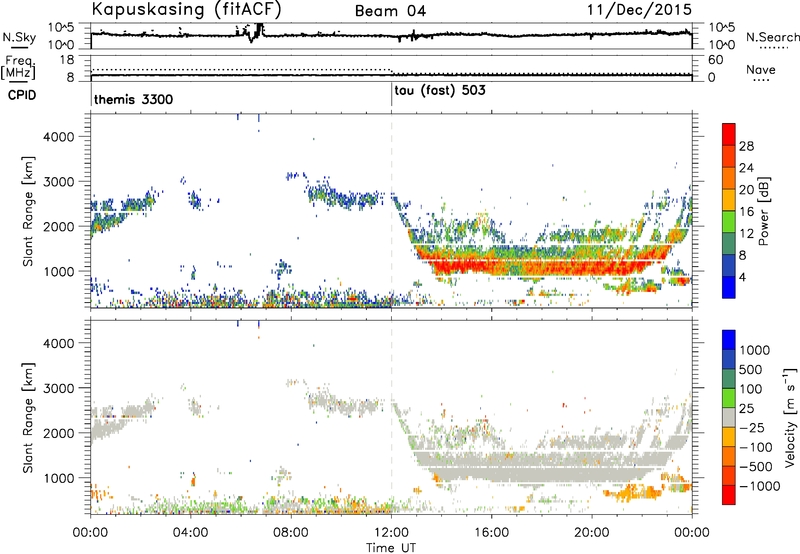Viewport: 800px width, 554px height.
Task: Select the "CPID" row label
Action: click(22, 95)
